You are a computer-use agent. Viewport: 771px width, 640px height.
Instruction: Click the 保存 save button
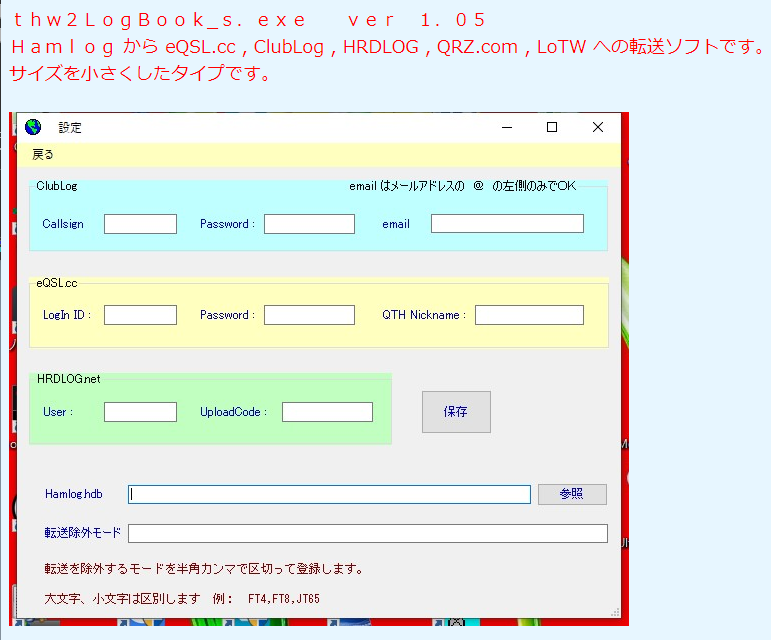tap(456, 412)
